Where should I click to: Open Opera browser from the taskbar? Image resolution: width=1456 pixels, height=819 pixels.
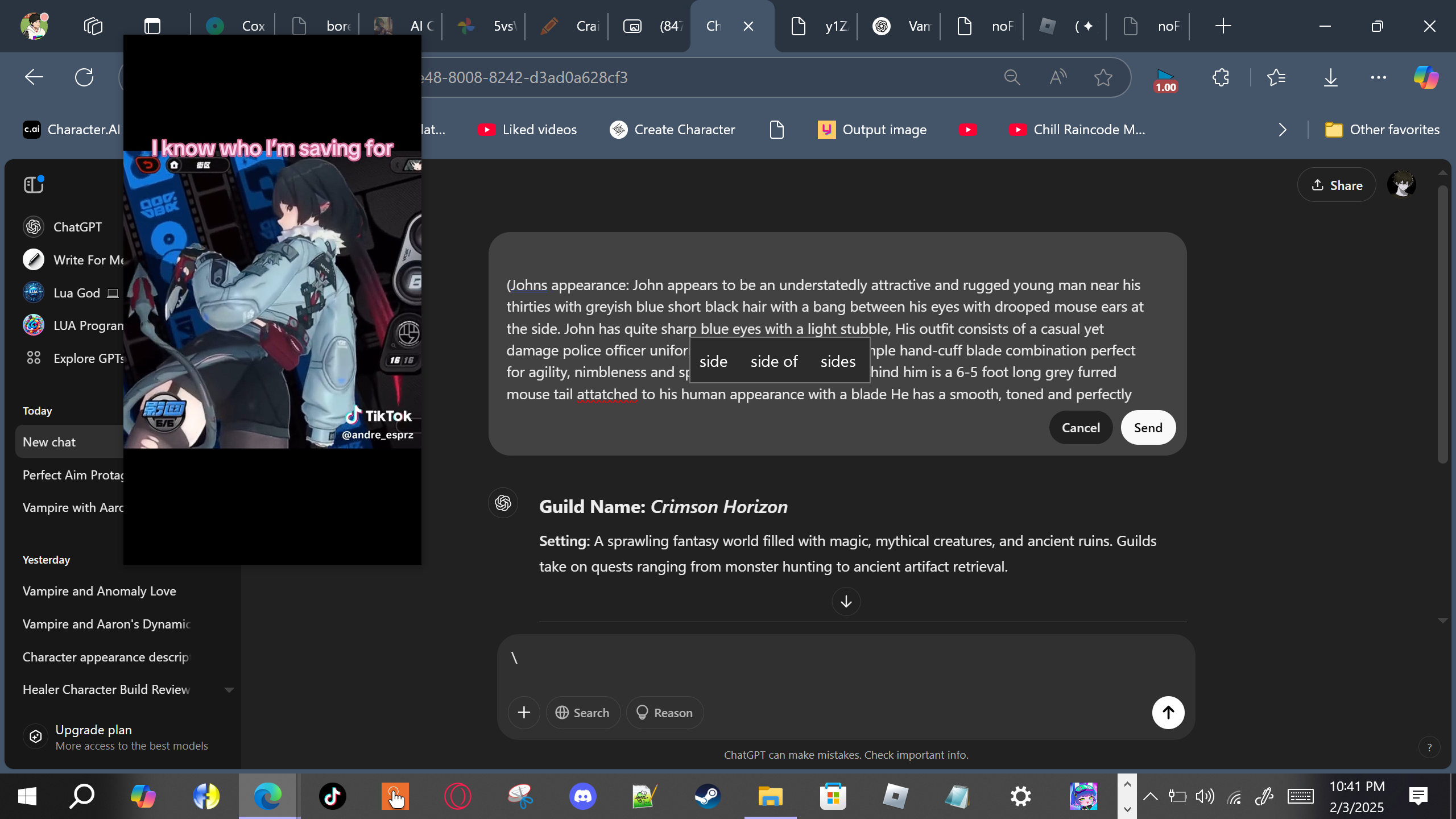point(457,796)
